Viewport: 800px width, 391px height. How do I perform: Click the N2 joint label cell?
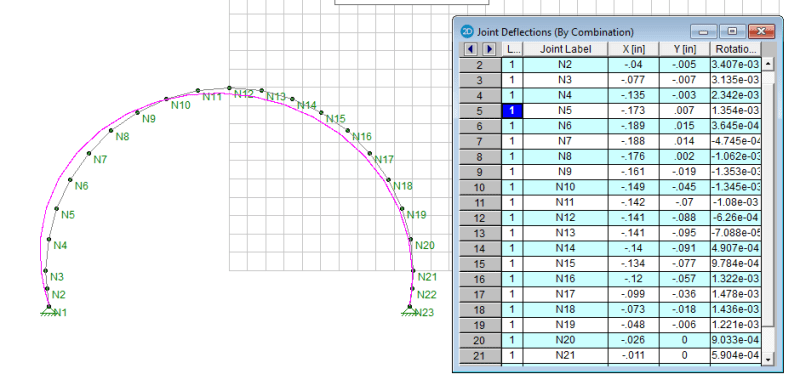click(565, 65)
